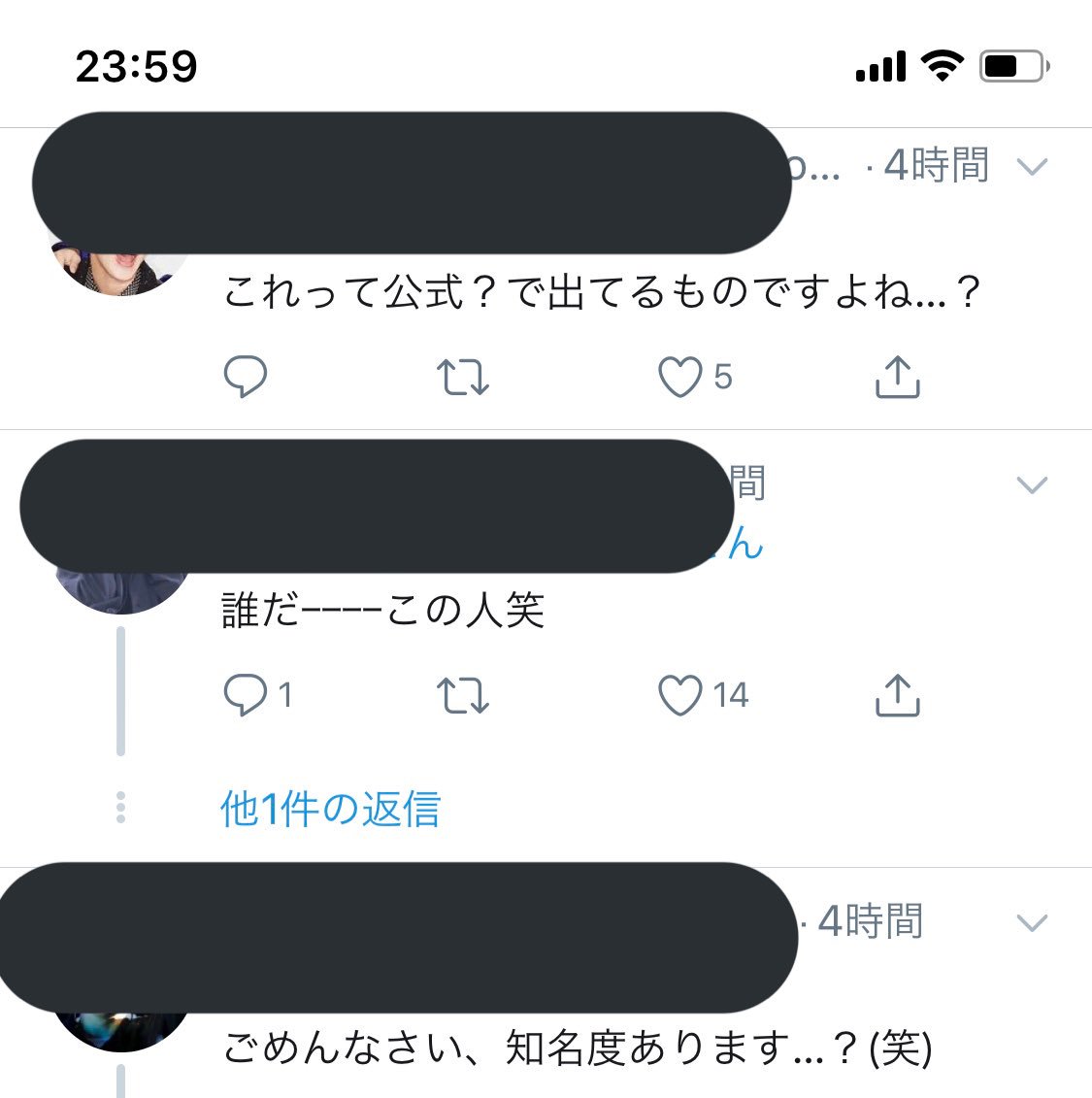Tap the blue replied-to mention link
This screenshot has width=1092, height=1098.
pyautogui.click(x=744, y=544)
